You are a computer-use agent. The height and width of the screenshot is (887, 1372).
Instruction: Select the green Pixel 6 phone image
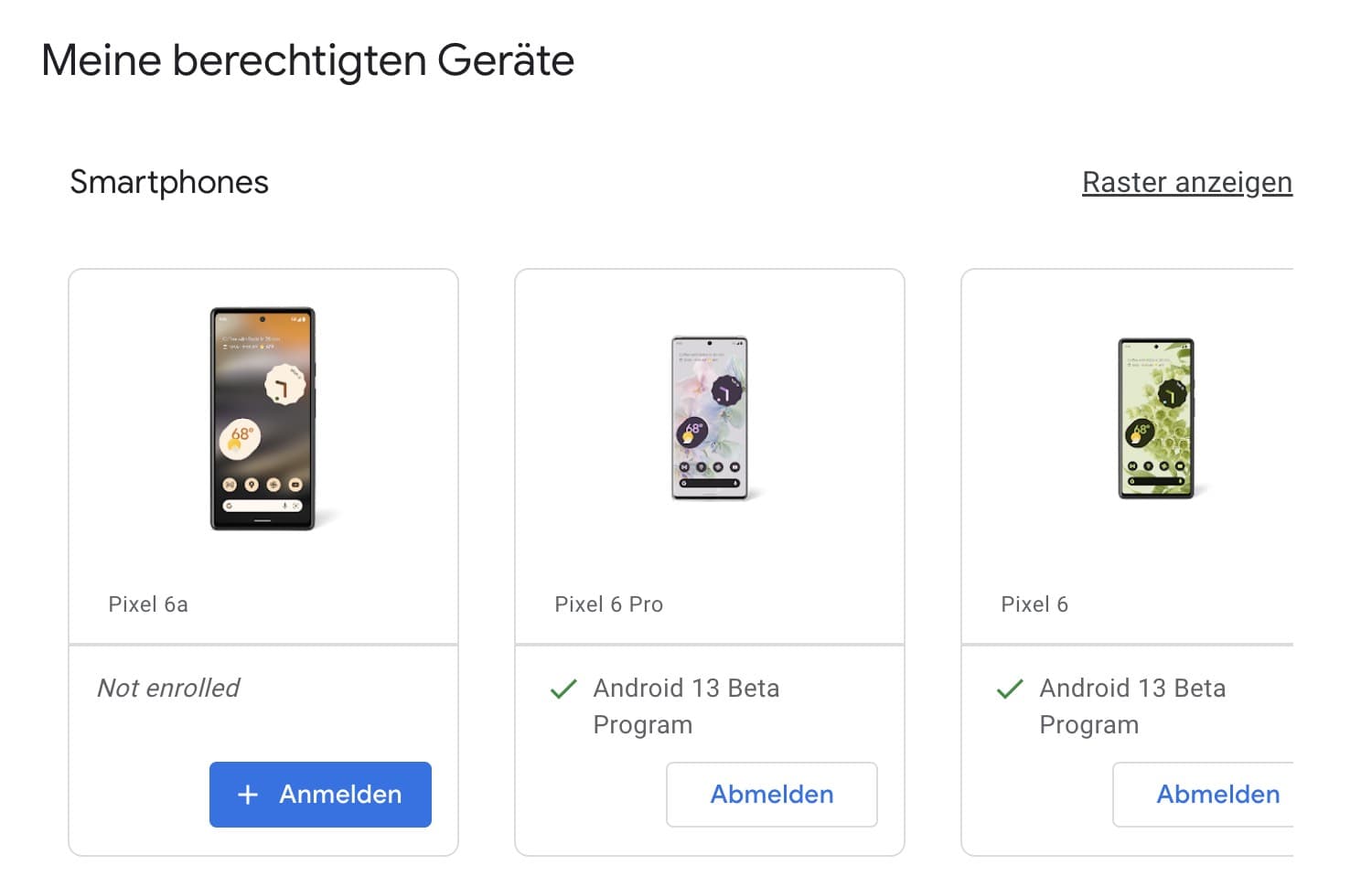click(x=1155, y=418)
